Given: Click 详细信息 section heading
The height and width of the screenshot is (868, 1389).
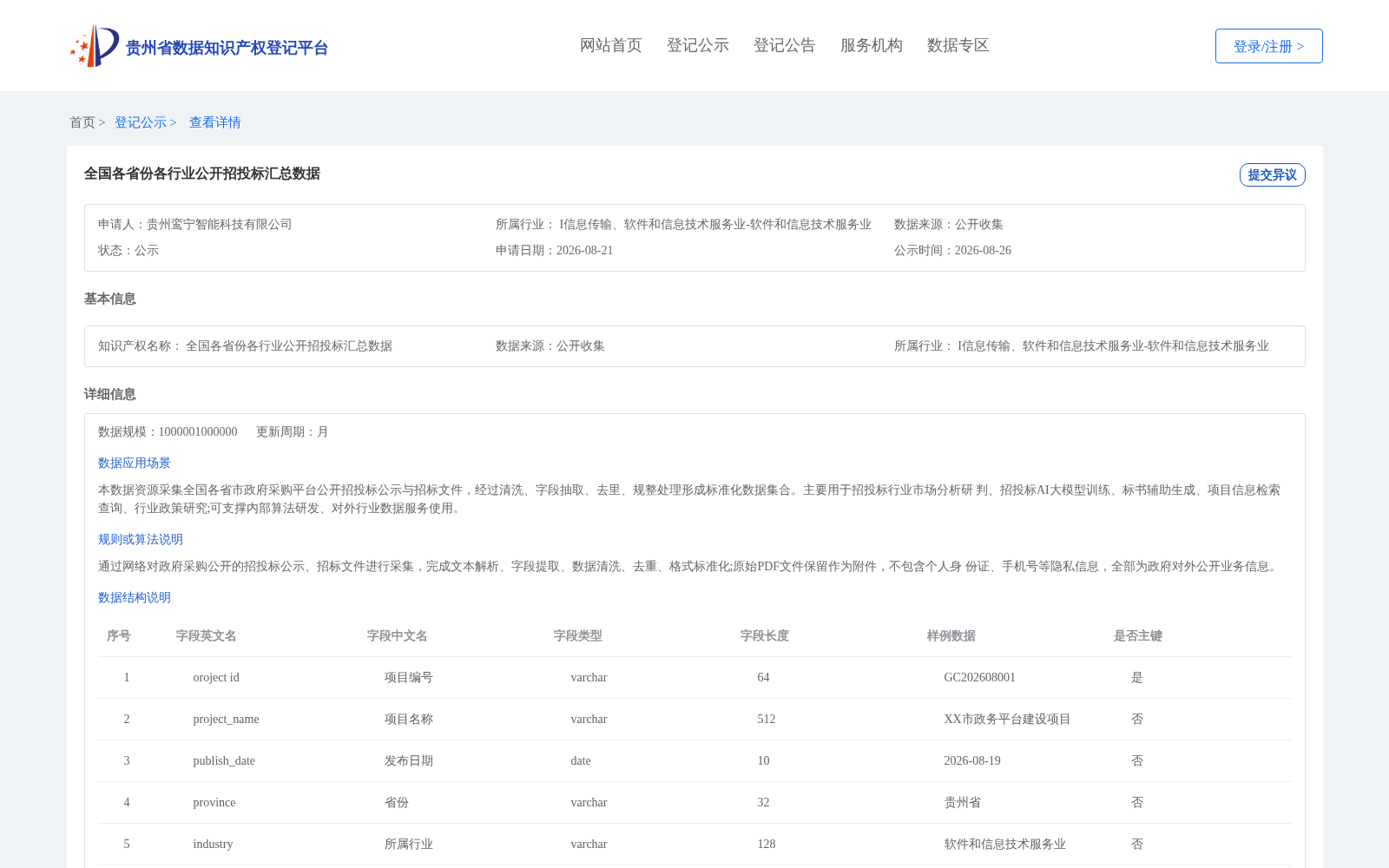Looking at the screenshot, I should [110, 394].
